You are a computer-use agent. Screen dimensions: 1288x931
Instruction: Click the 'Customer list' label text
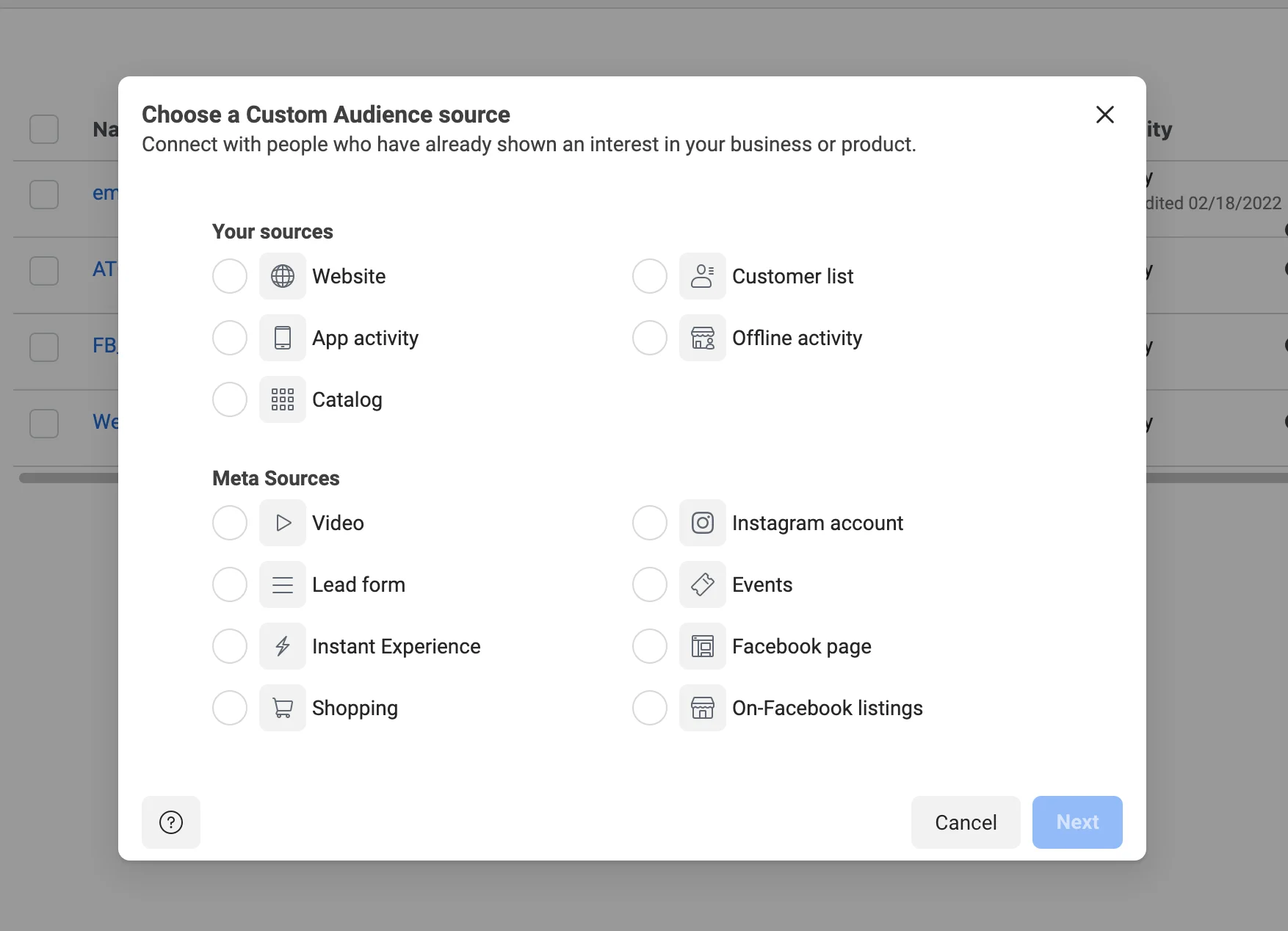click(x=793, y=276)
